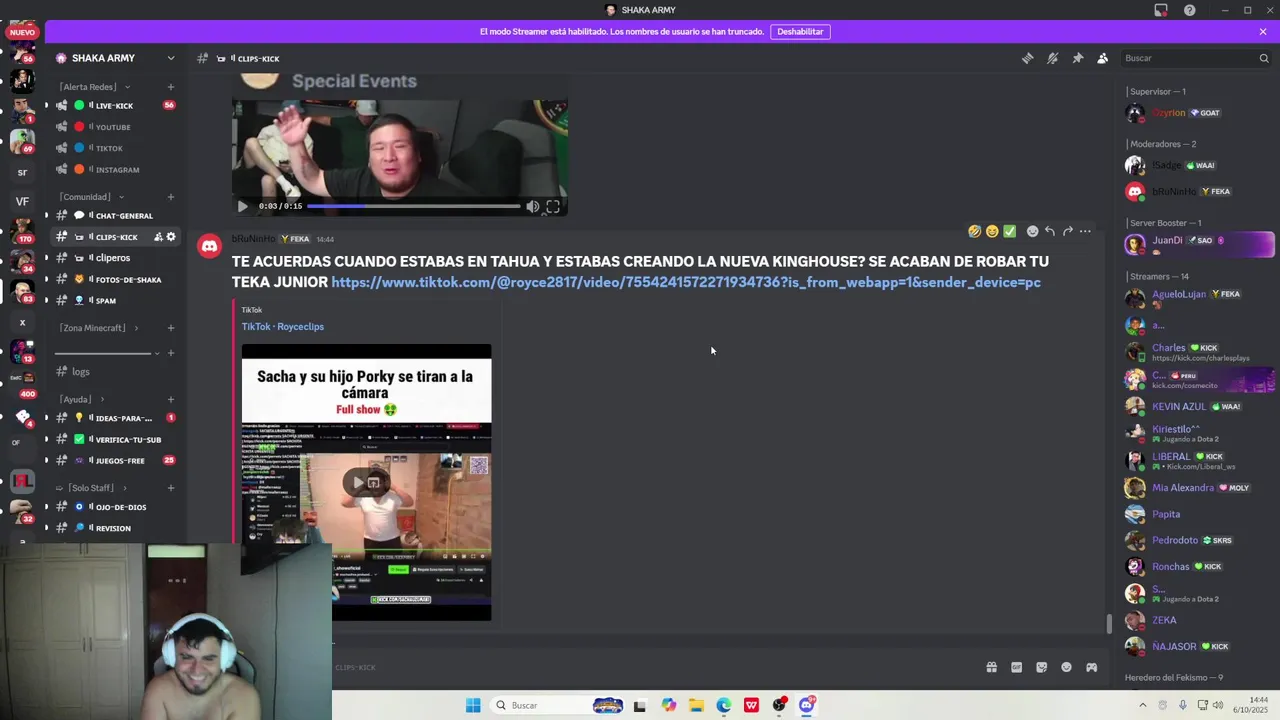This screenshot has width=1280, height=720.
Task: Mute the Special Events video volume icon
Action: 533,206
